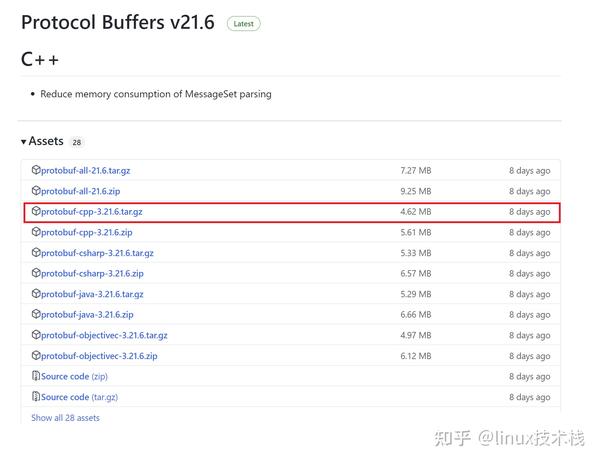Click file-zip icon beside Source code (tar.gz)
The width and height of the screenshot is (600, 462).
tap(36, 397)
